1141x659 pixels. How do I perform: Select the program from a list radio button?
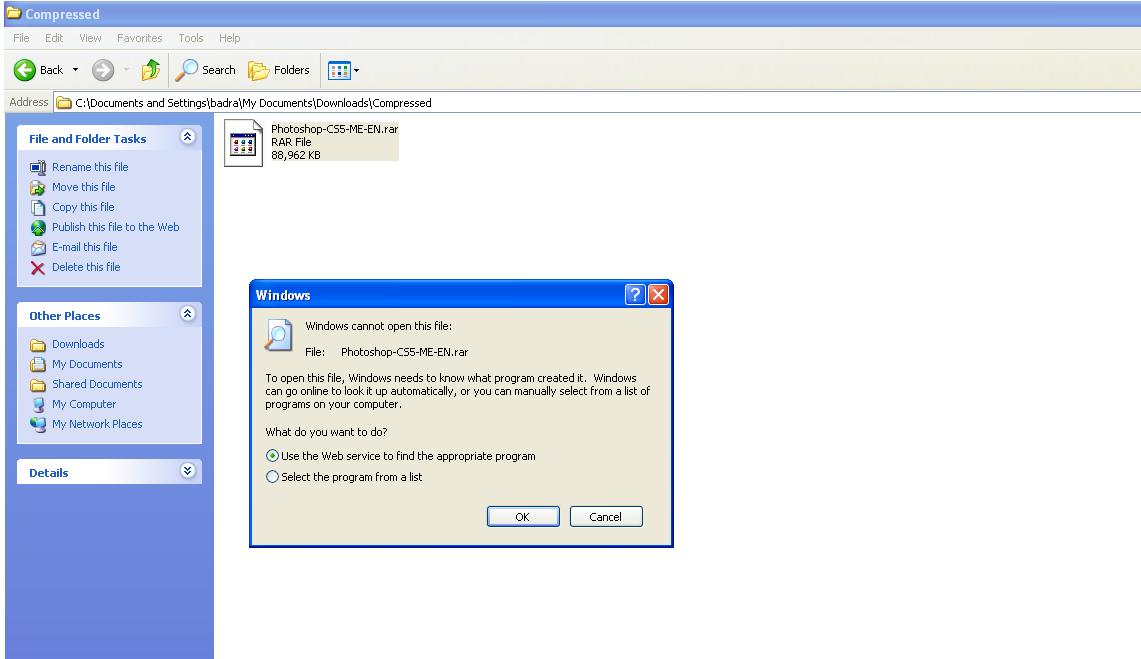point(272,477)
